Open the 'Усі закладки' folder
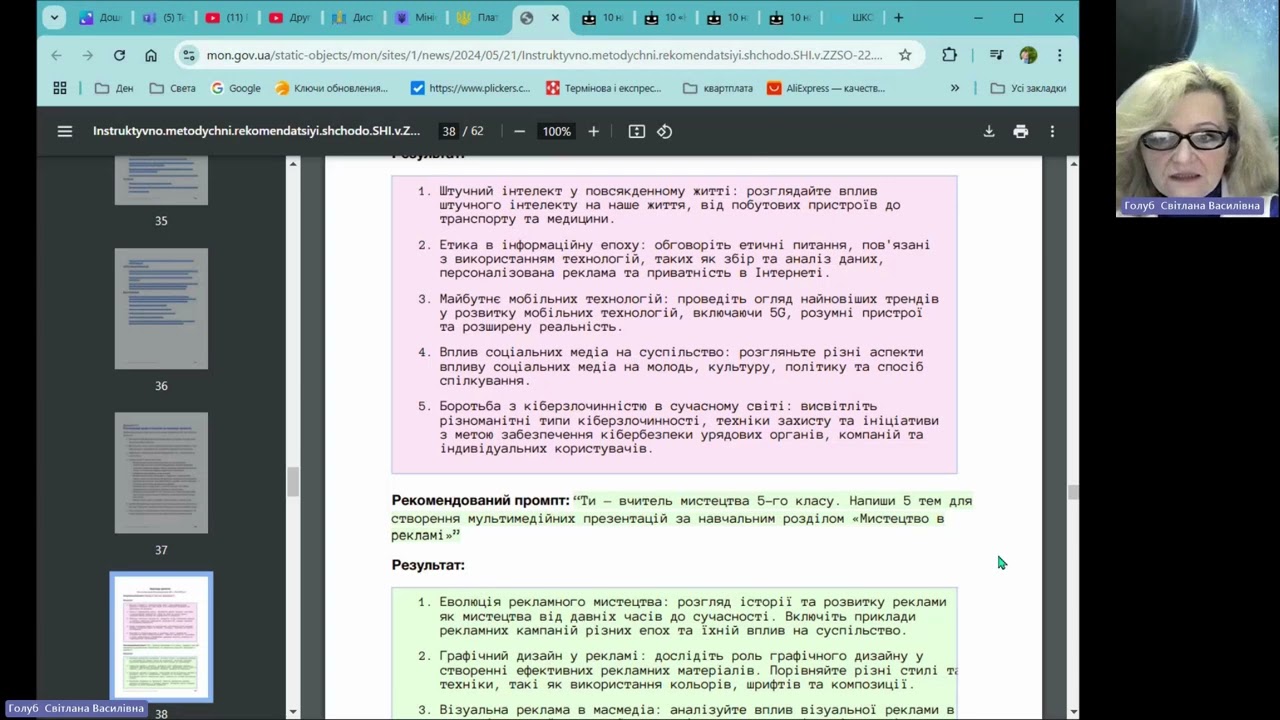This screenshot has height=720, width=1280. click(x=1028, y=88)
